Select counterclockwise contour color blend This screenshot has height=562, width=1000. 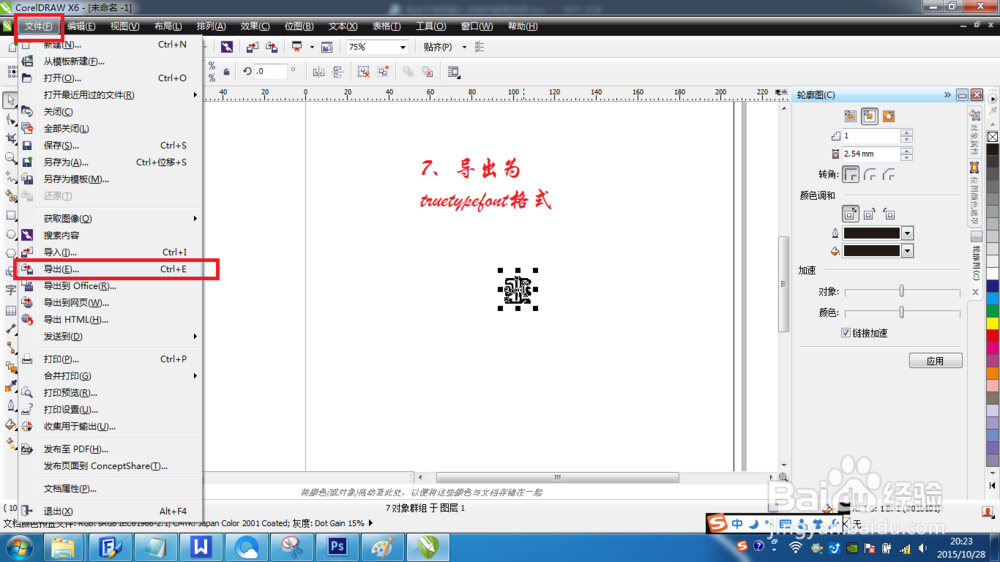click(888, 214)
